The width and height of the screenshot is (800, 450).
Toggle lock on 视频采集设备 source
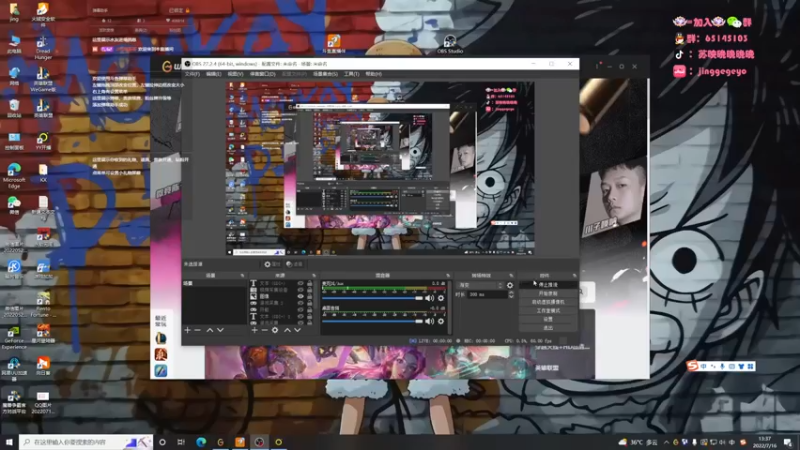click(309, 290)
